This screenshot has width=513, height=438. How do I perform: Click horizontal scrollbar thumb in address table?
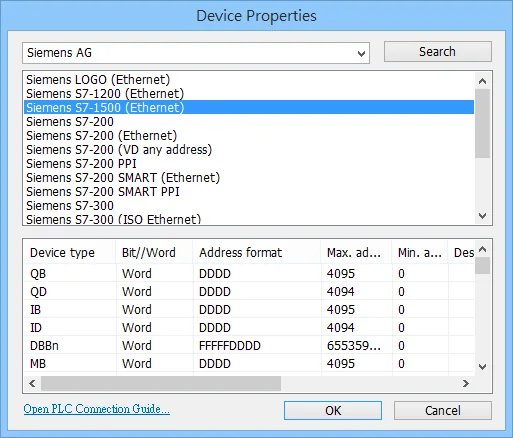point(161,383)
